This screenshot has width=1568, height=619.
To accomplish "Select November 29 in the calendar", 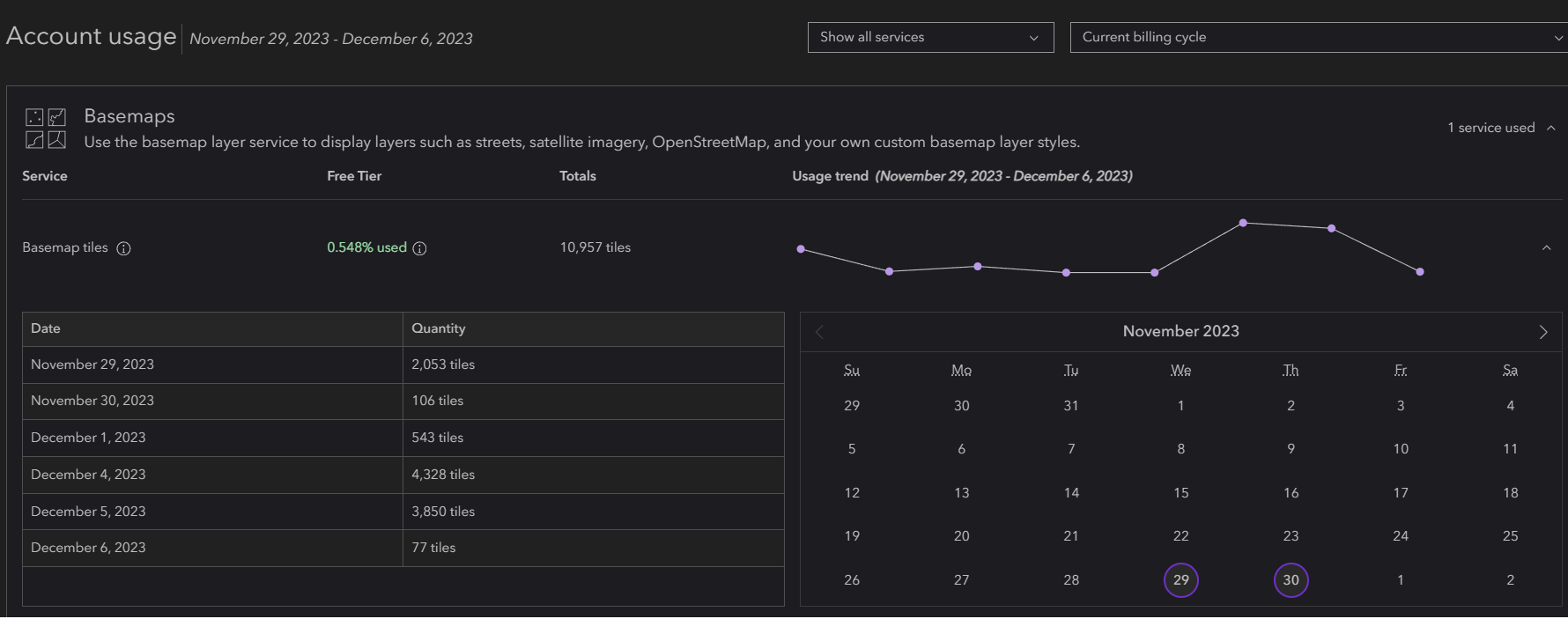I will pos(1180,580).
